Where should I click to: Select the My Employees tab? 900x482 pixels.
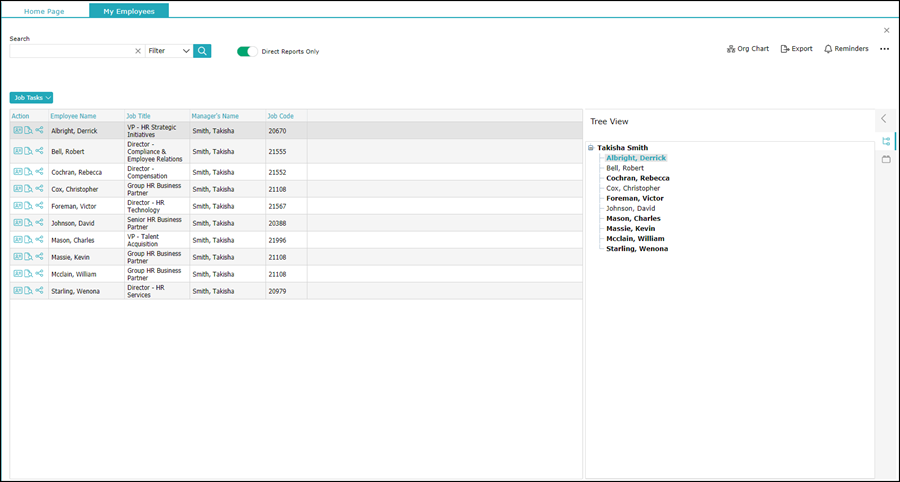point(129,10)
